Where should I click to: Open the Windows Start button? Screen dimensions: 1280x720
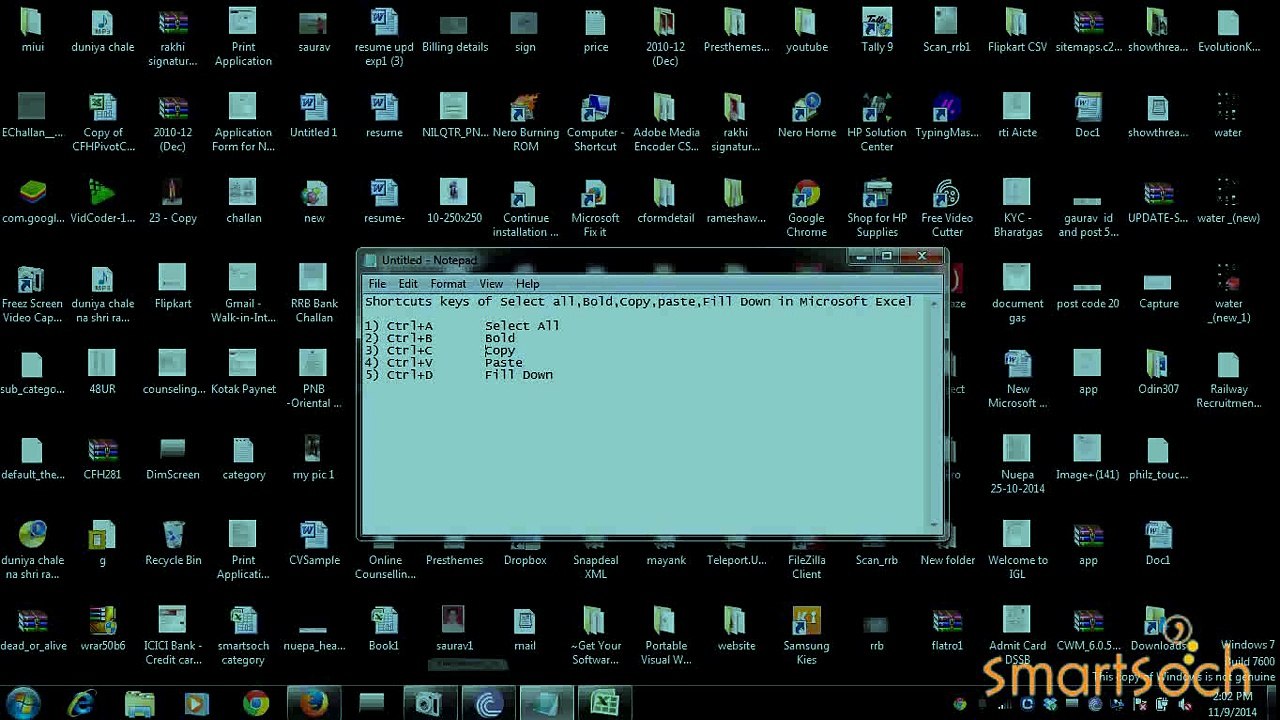(x=22, y=703)
